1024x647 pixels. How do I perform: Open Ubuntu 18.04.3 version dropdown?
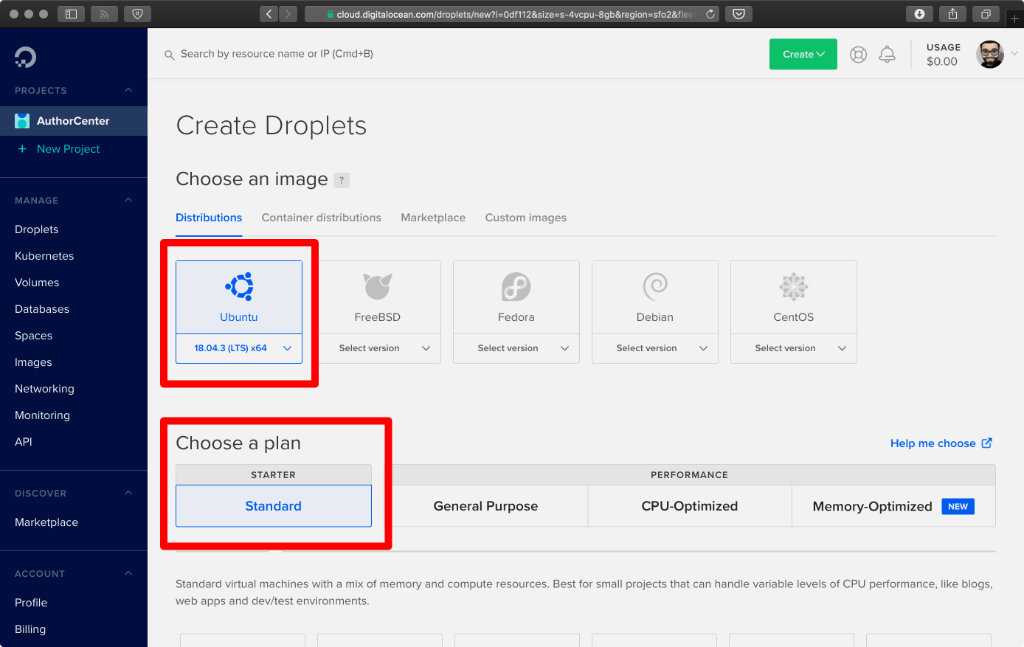[239, 348]
